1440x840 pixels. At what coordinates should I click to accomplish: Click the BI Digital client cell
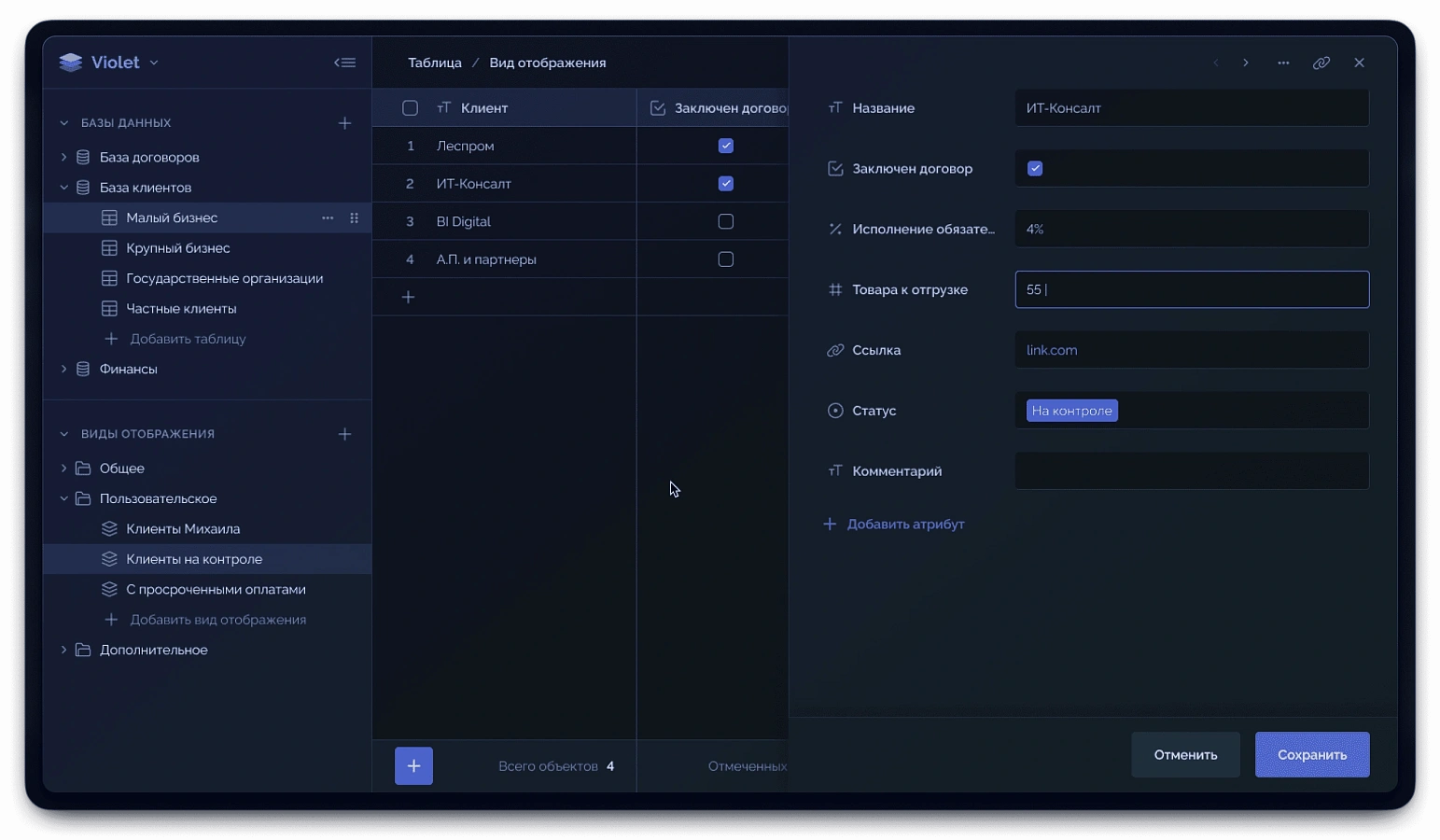click(504, 221)
